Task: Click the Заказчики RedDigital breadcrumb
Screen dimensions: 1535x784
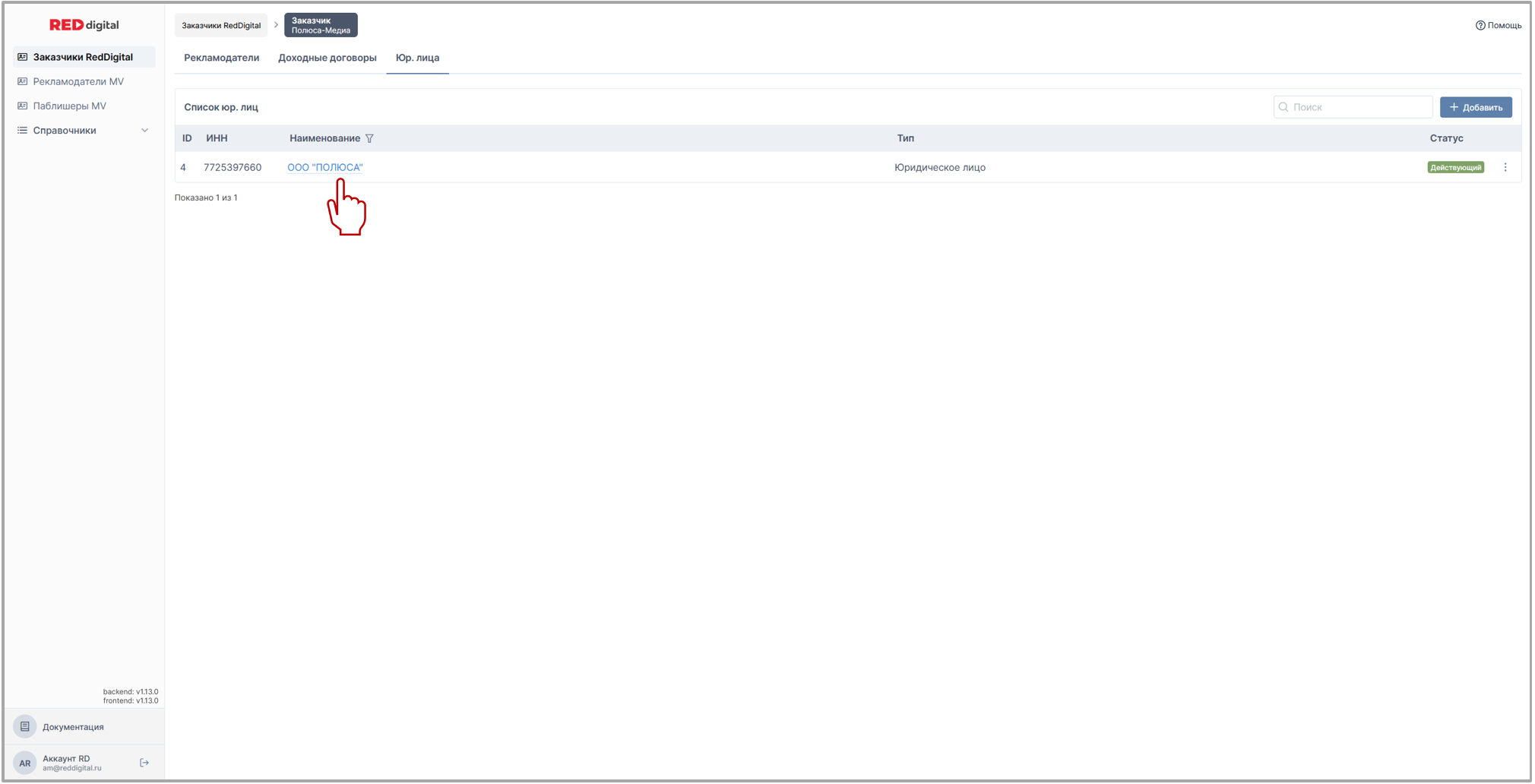Action: (221, 25)
